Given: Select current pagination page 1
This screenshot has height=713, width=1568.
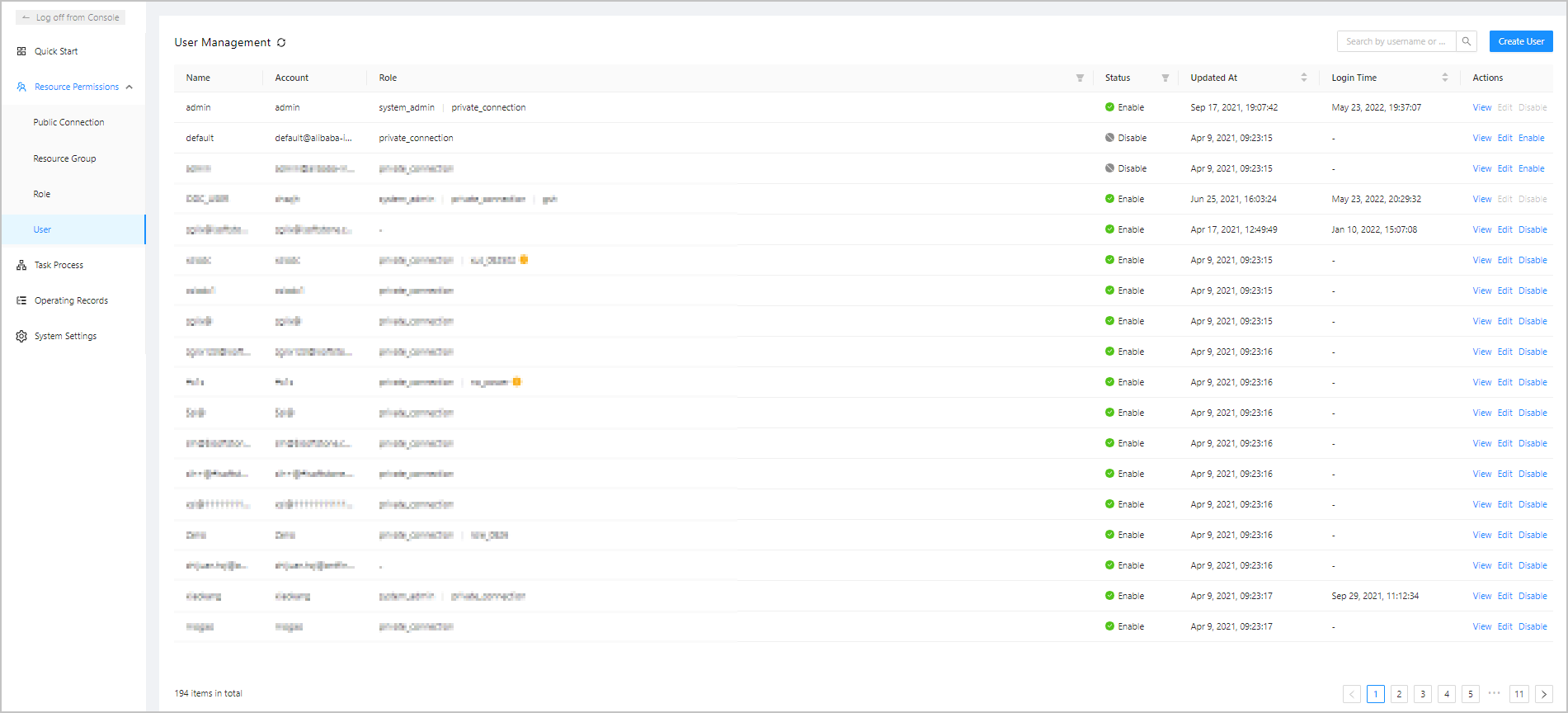Looking at the screenshot, I should 1376,694.
